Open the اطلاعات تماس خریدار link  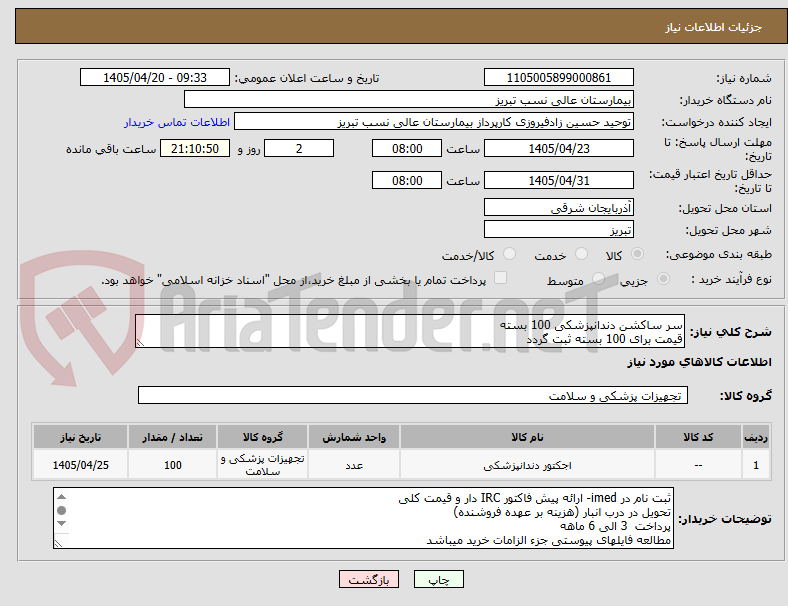(x=177, y=122)
